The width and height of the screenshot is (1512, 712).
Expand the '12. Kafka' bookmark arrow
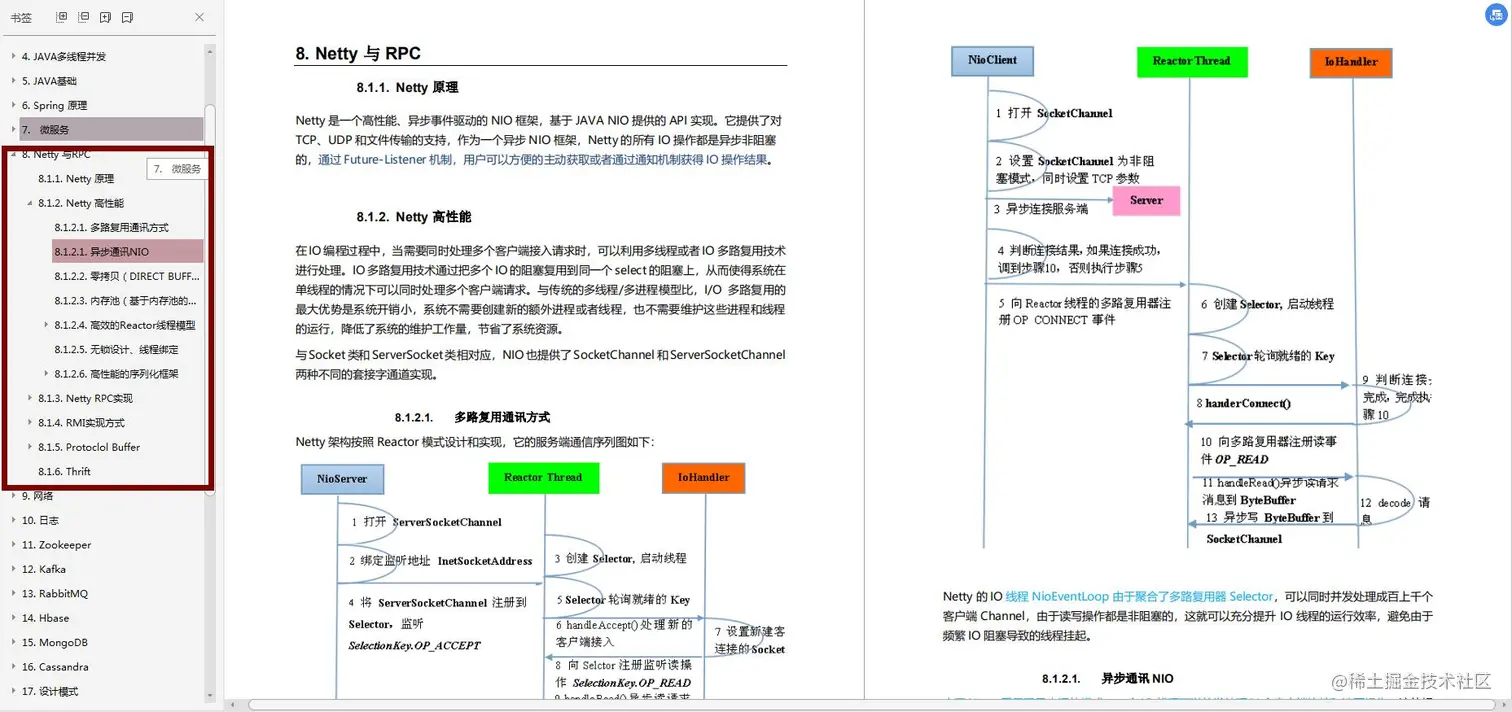(13, 569)
